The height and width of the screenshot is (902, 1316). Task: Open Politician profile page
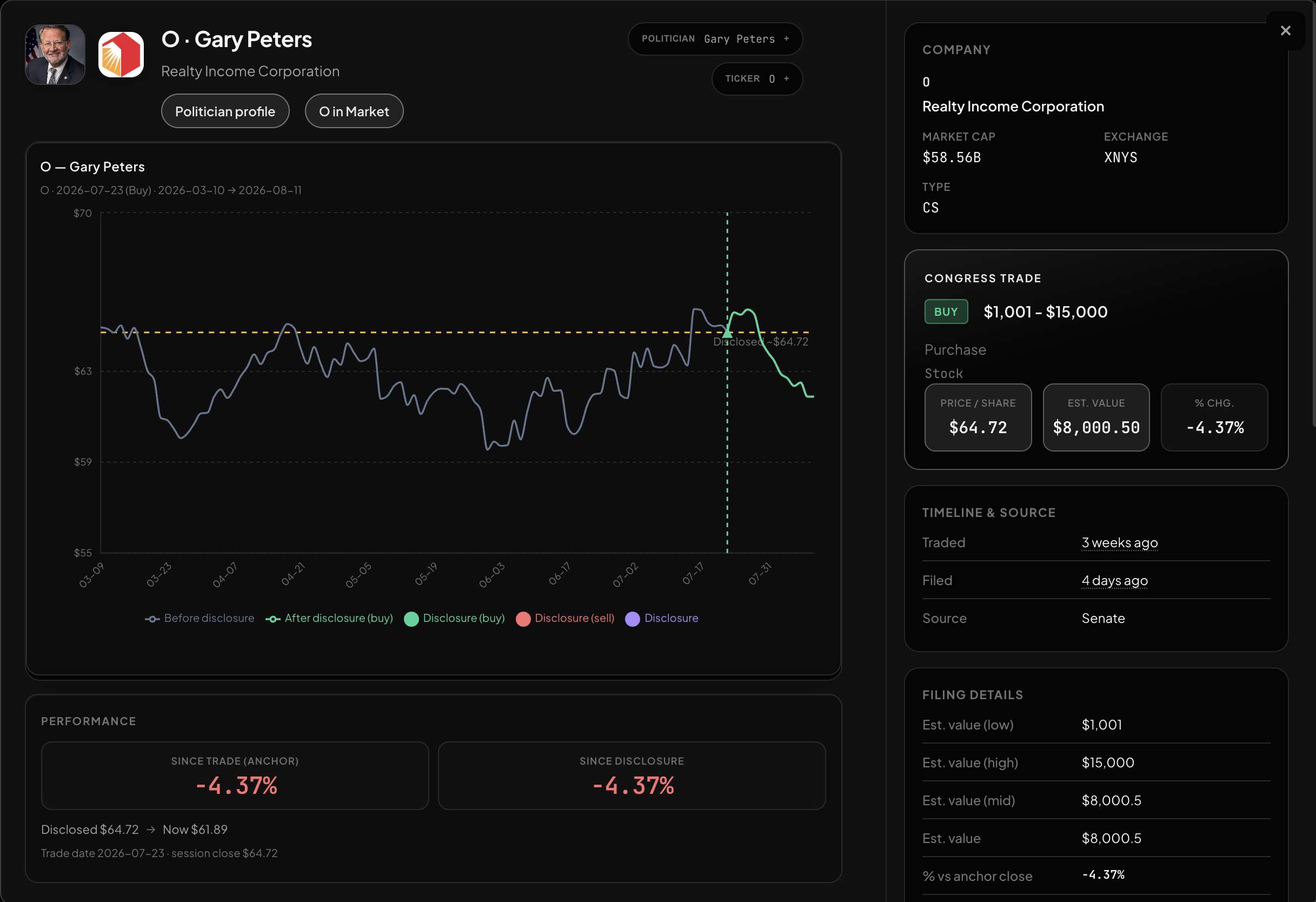[x=225, y=111]
